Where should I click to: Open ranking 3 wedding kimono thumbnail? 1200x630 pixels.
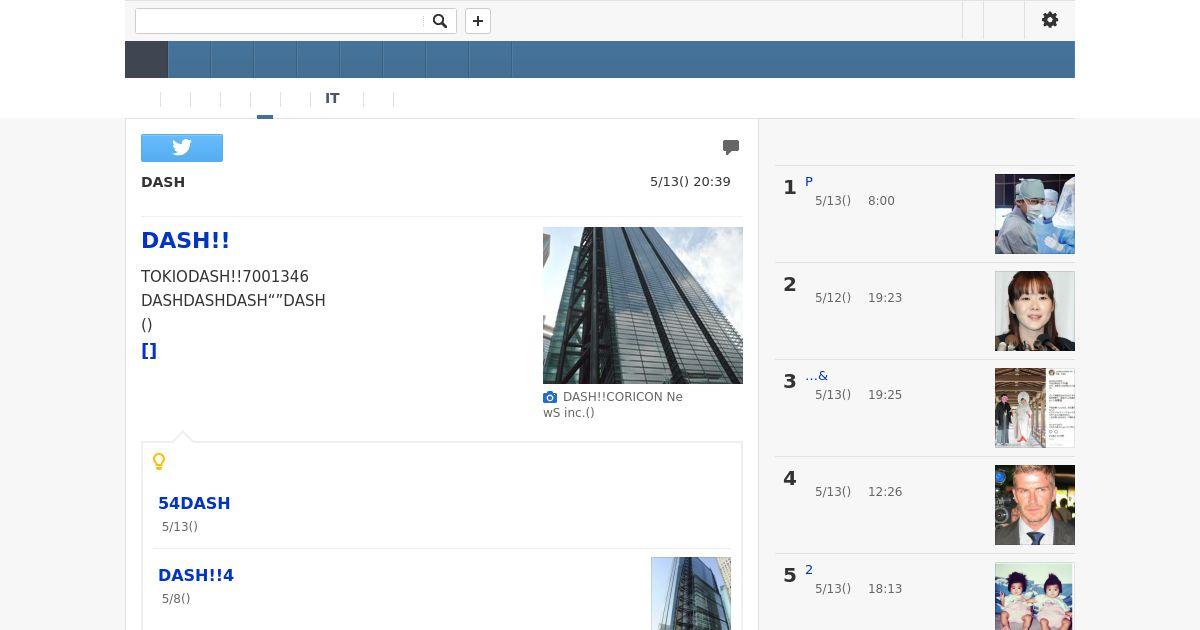click(x=1035, y=408)
